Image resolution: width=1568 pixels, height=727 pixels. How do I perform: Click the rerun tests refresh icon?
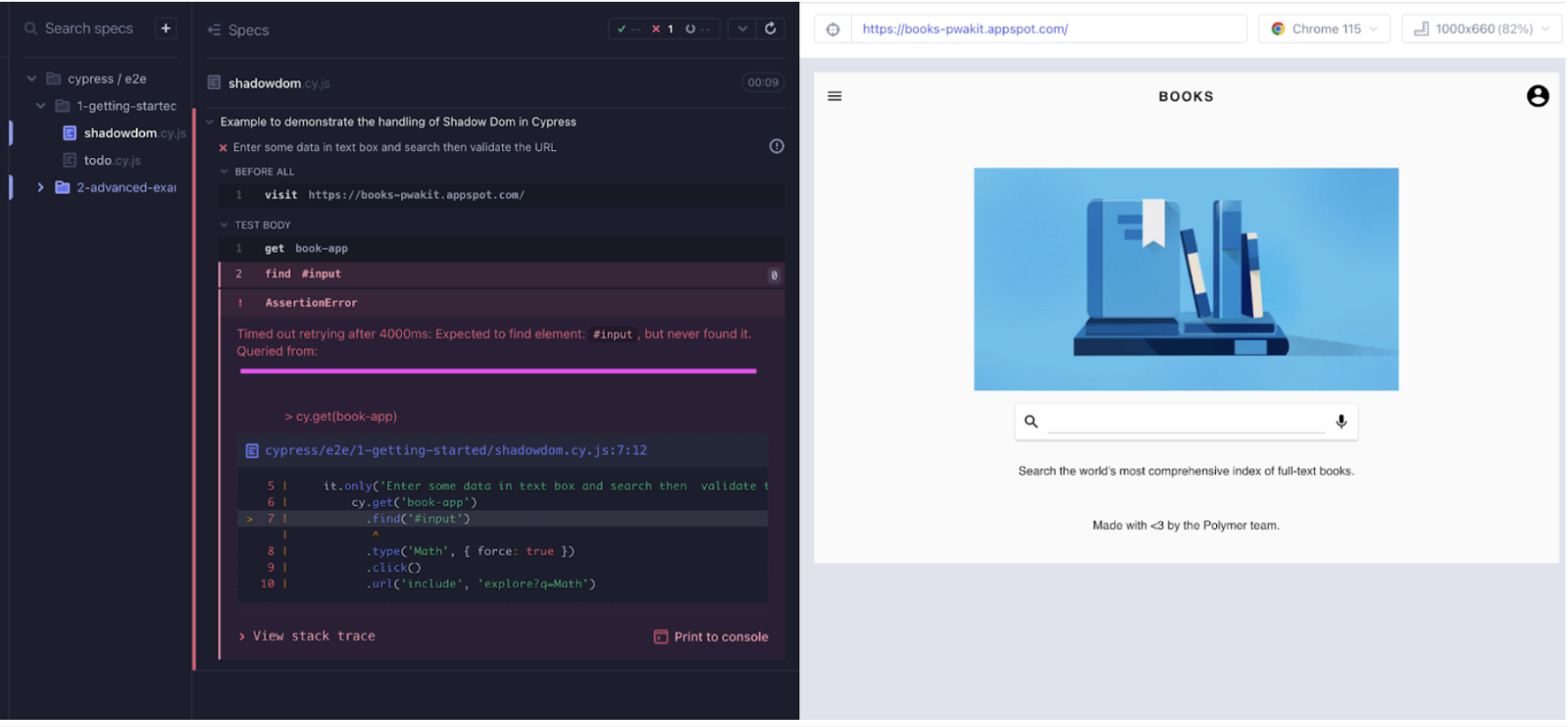(x=770, y=28)
